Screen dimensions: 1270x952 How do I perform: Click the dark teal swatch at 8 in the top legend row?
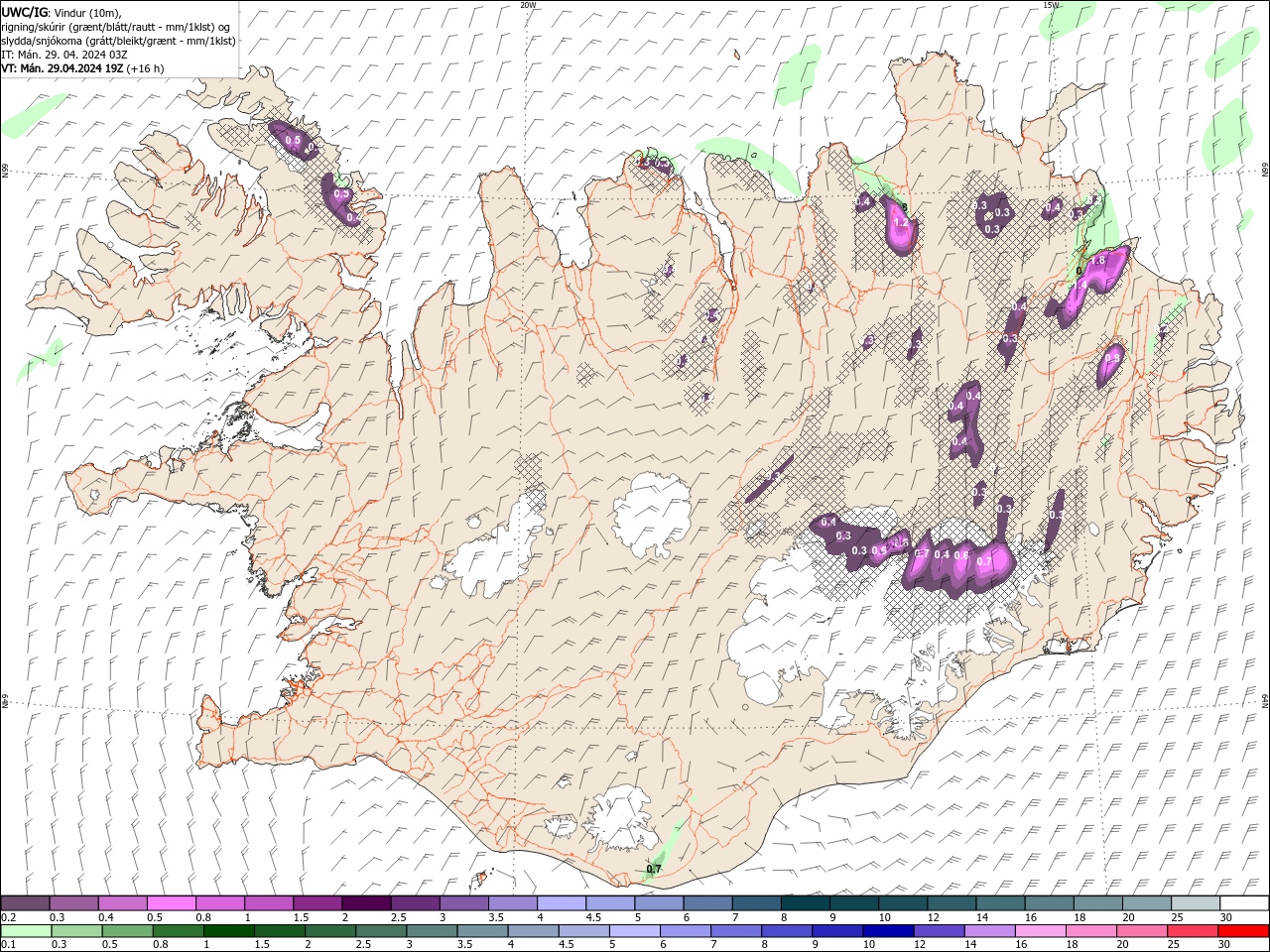[806, 902]
